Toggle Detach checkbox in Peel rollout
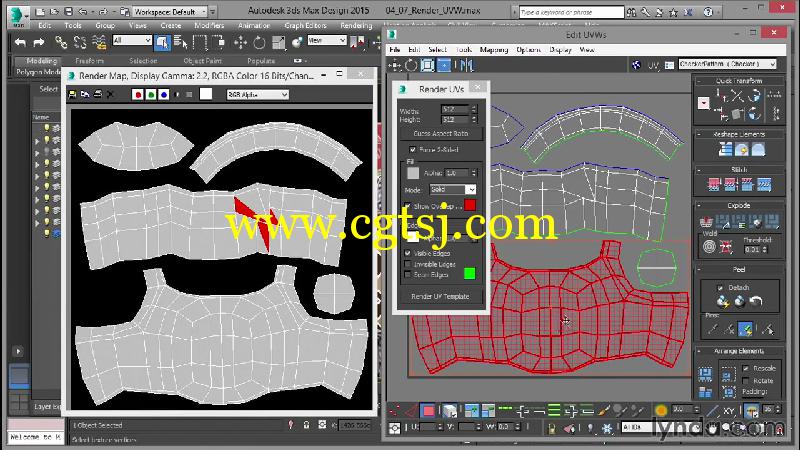The image size is (800, 450). pyautogui.click(x=720, y=288)
